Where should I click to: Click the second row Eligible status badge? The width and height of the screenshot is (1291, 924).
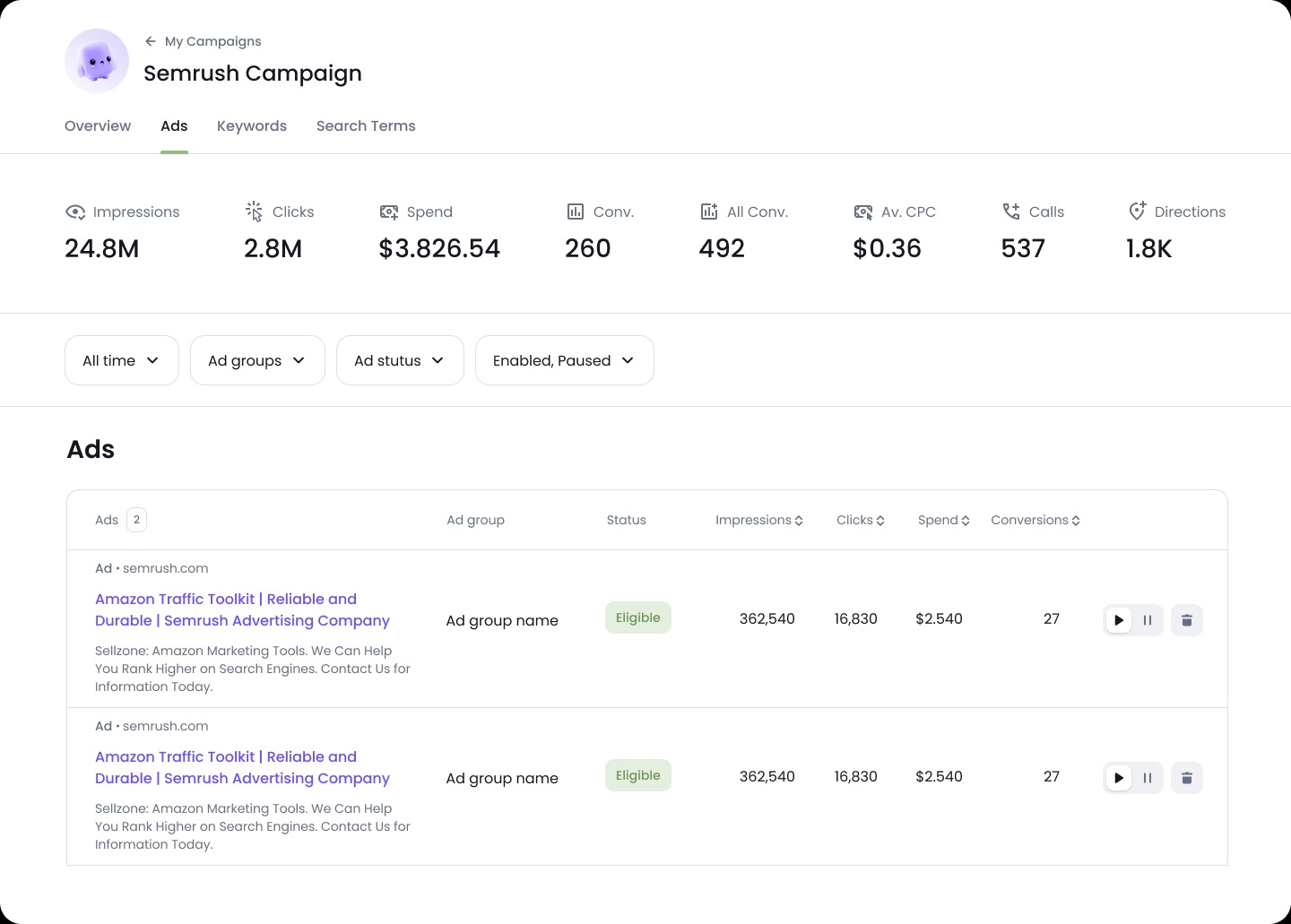pyautogui.click(x=638, y=775)
